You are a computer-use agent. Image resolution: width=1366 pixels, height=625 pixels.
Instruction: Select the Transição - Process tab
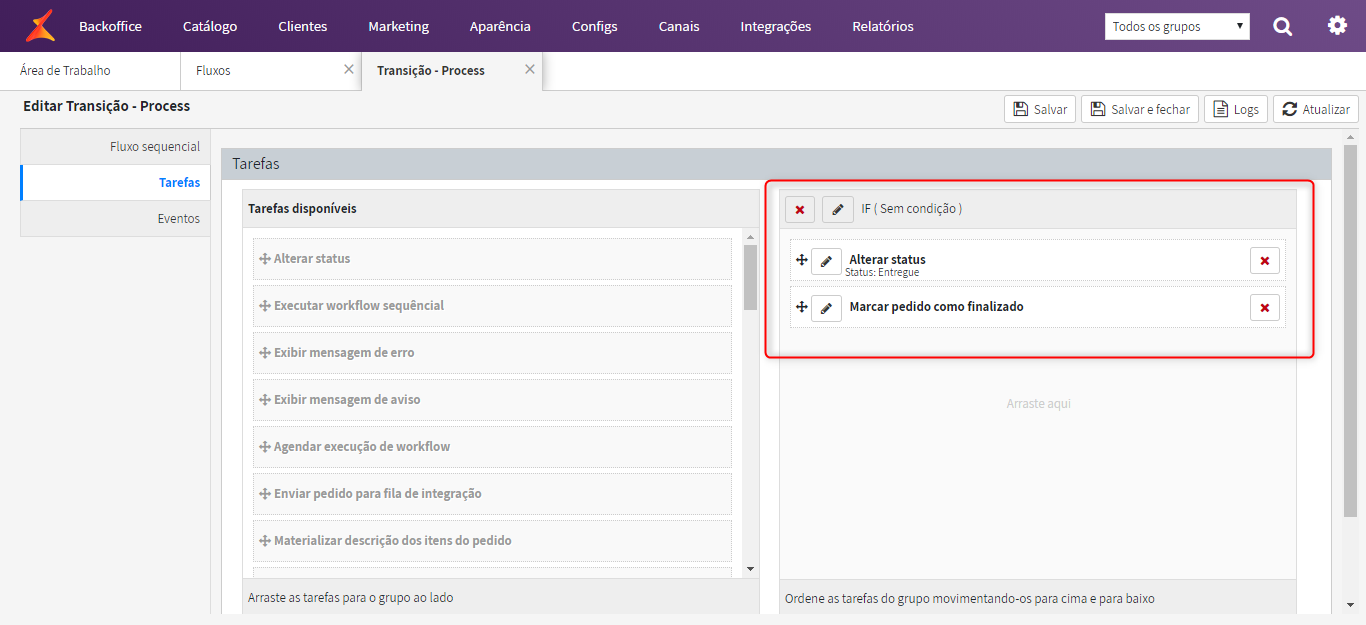(x=452, y=71)
